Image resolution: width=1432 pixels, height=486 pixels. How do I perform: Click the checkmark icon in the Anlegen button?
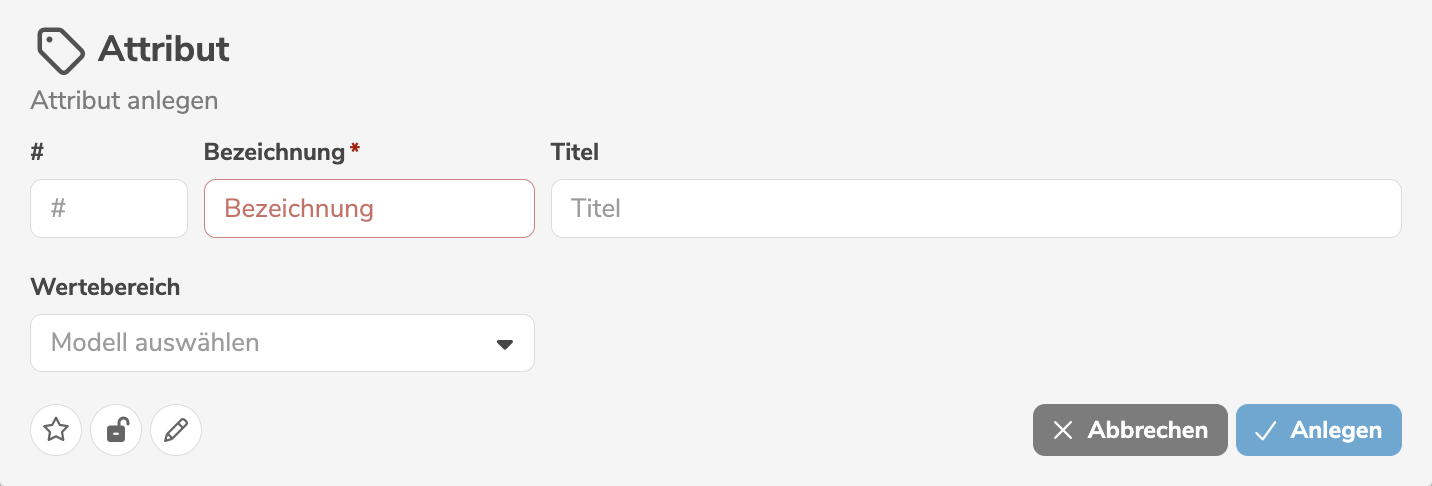pos(1266,430)
